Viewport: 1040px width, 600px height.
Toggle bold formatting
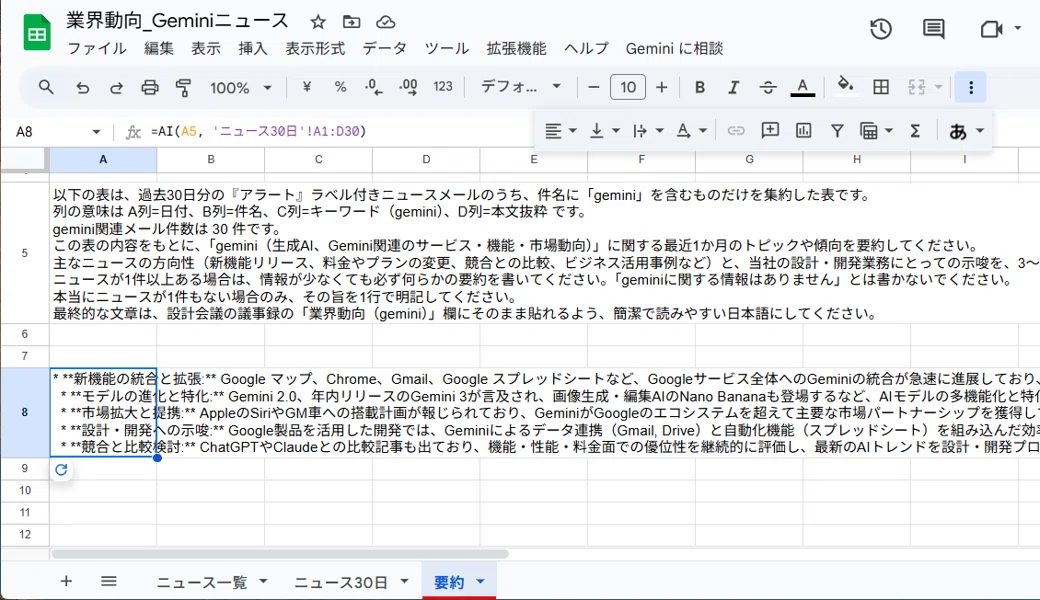[x=700, y=87]
